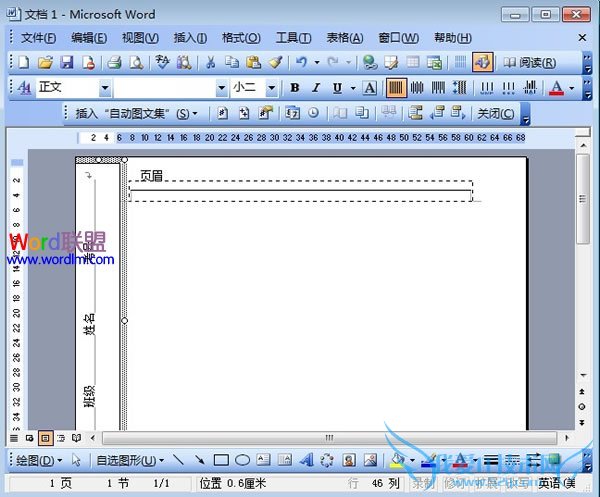The width and height of the screenshot is (600, 497).
Task: Open the Styles and Formatting pane icon
Action: [24, 88]
